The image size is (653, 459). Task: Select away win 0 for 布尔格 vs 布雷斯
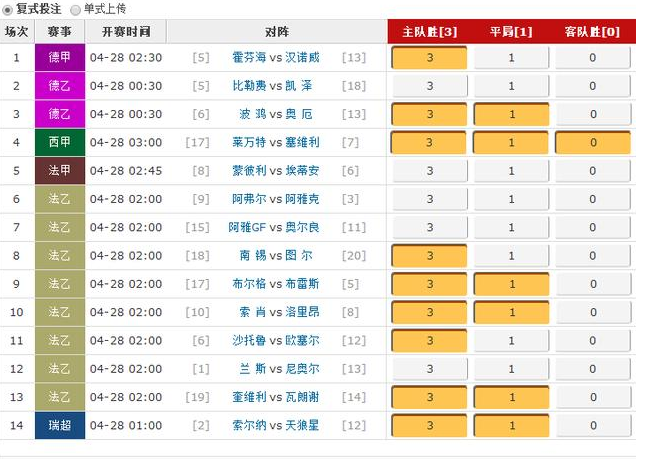coord(593,284)
